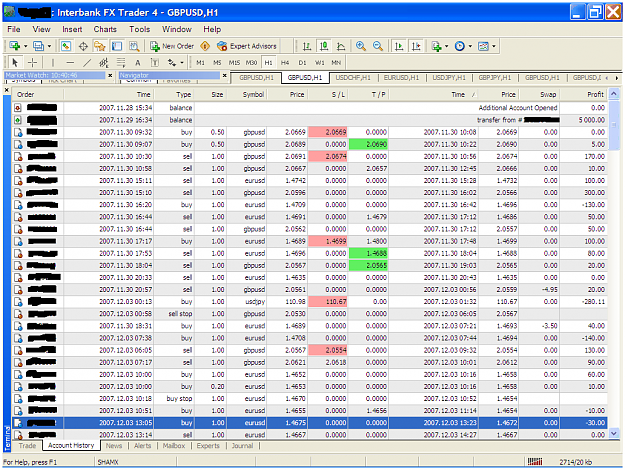Open the Charts menu
The width and height of the screenshot is (625, 470).
(105, 29)
